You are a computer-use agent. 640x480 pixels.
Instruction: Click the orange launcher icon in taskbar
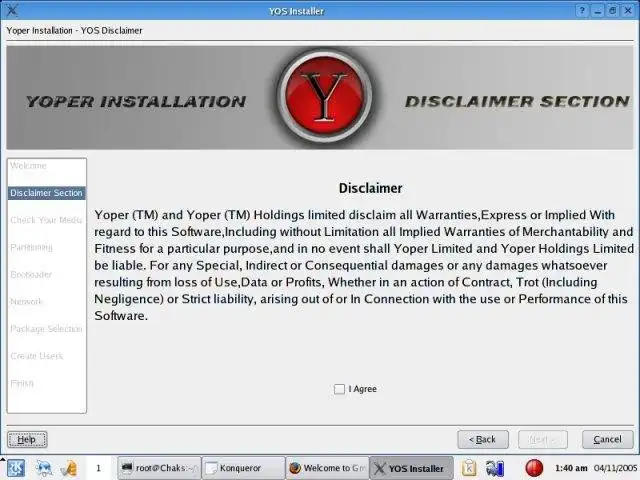coord(69,469)
